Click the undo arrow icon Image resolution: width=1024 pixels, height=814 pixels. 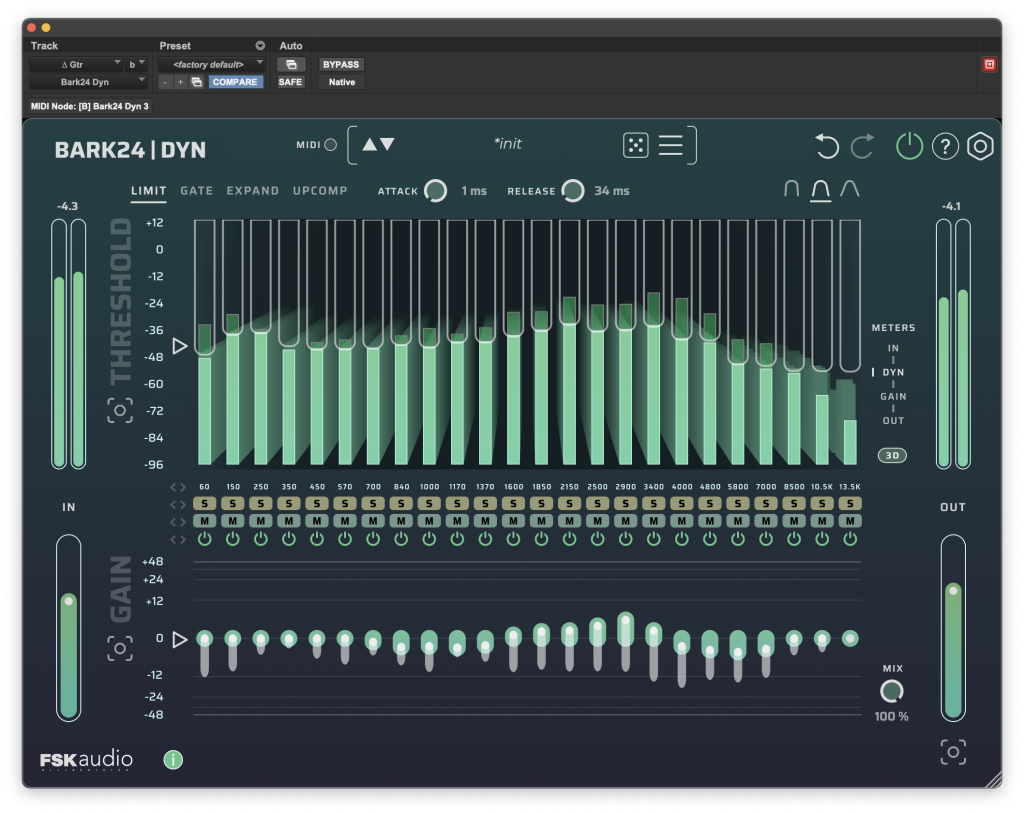(x=826, y=146)
